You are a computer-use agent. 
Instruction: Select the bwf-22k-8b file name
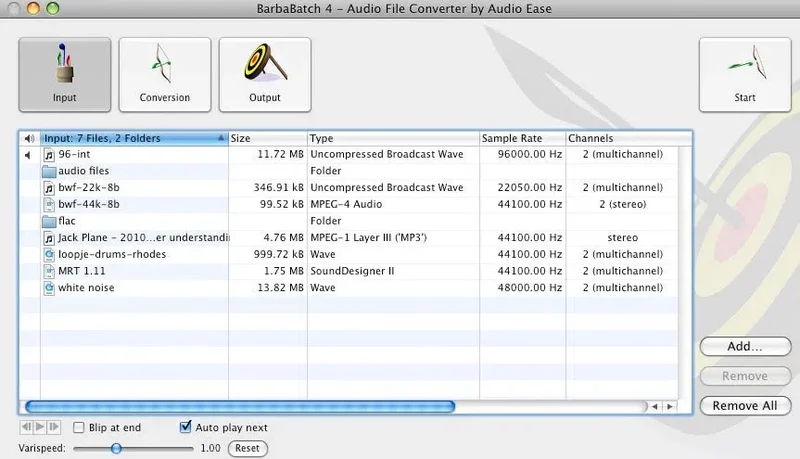[x=89, y=188]
